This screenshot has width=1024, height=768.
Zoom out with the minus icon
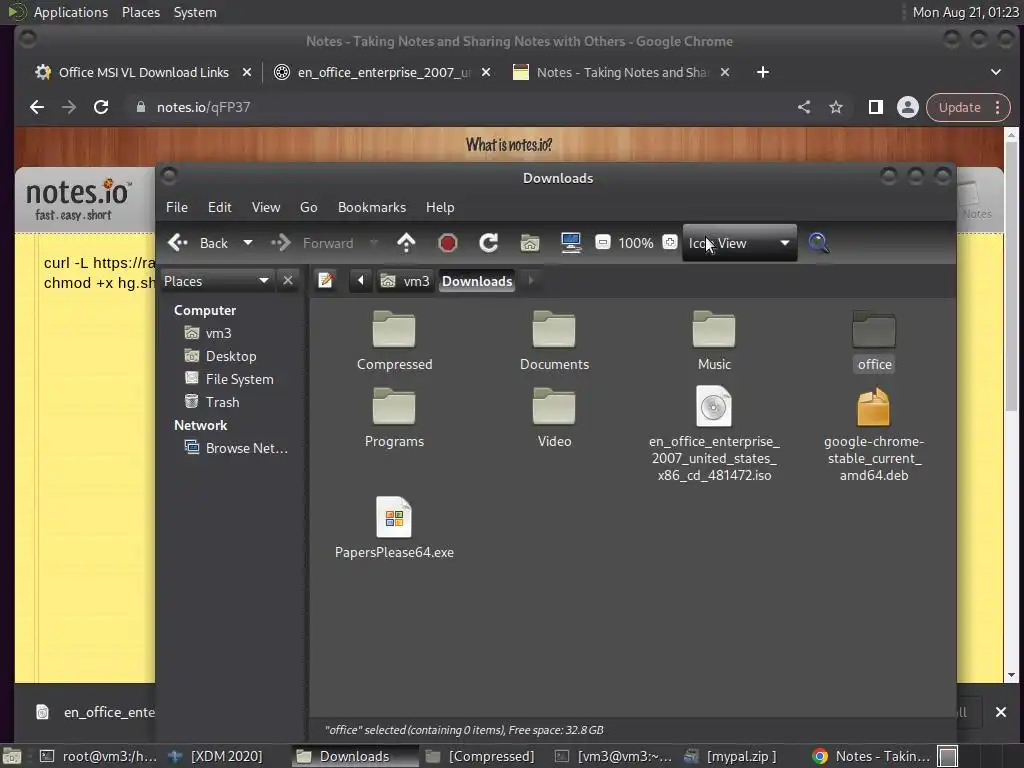pyautogui.click(x=603, y=242)
